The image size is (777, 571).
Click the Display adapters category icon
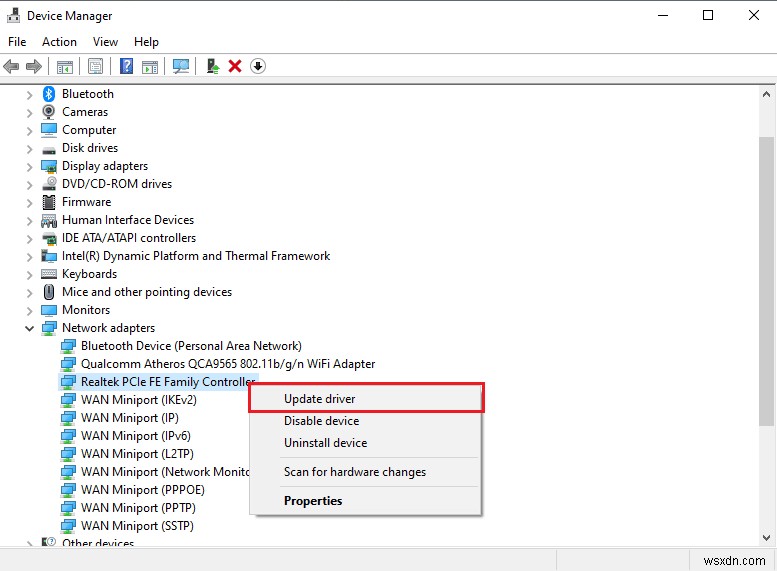click(49, 166)
